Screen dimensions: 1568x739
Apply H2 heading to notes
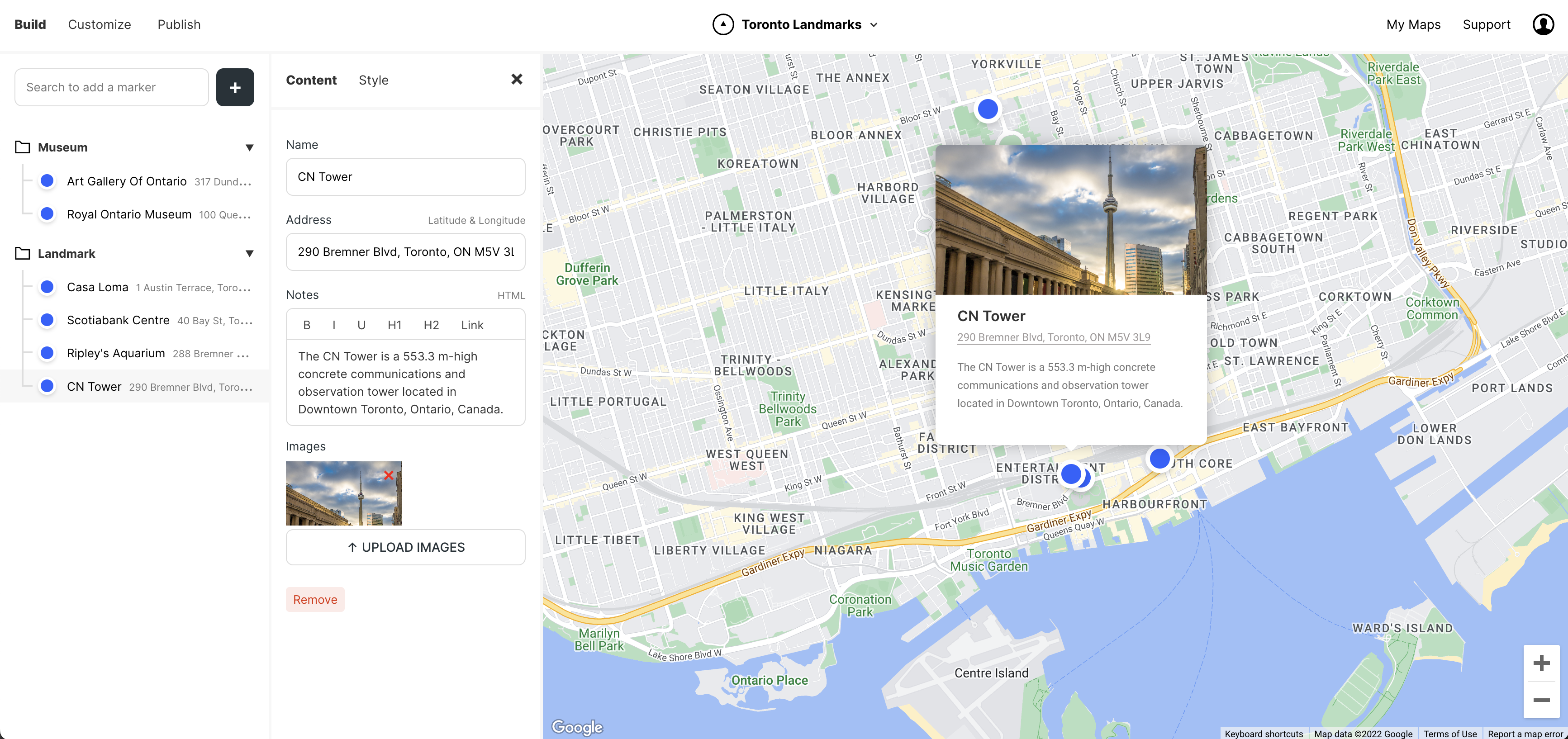(431, 325)
